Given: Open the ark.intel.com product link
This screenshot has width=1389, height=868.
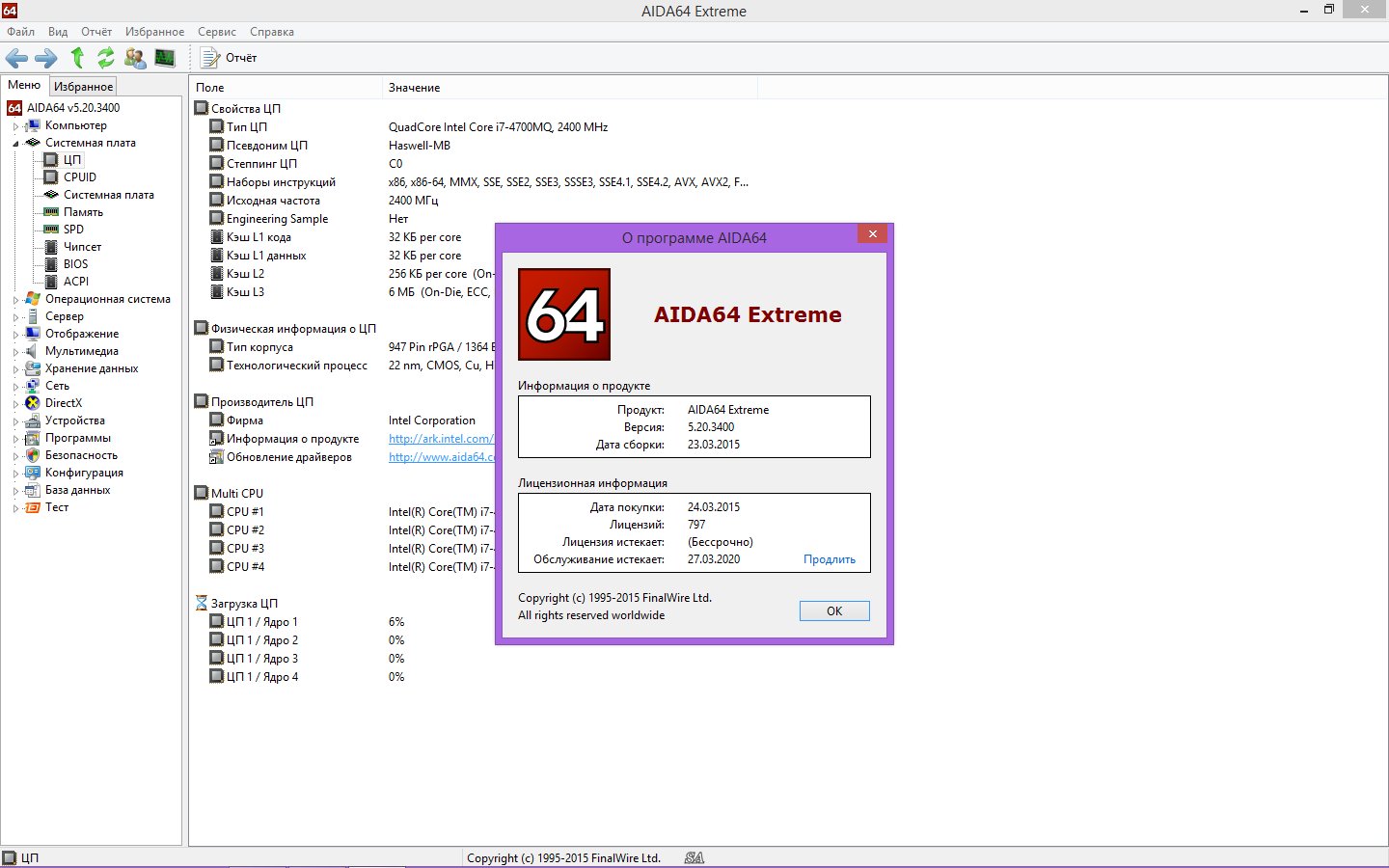Looking at the screenshot, I should 441,439.
